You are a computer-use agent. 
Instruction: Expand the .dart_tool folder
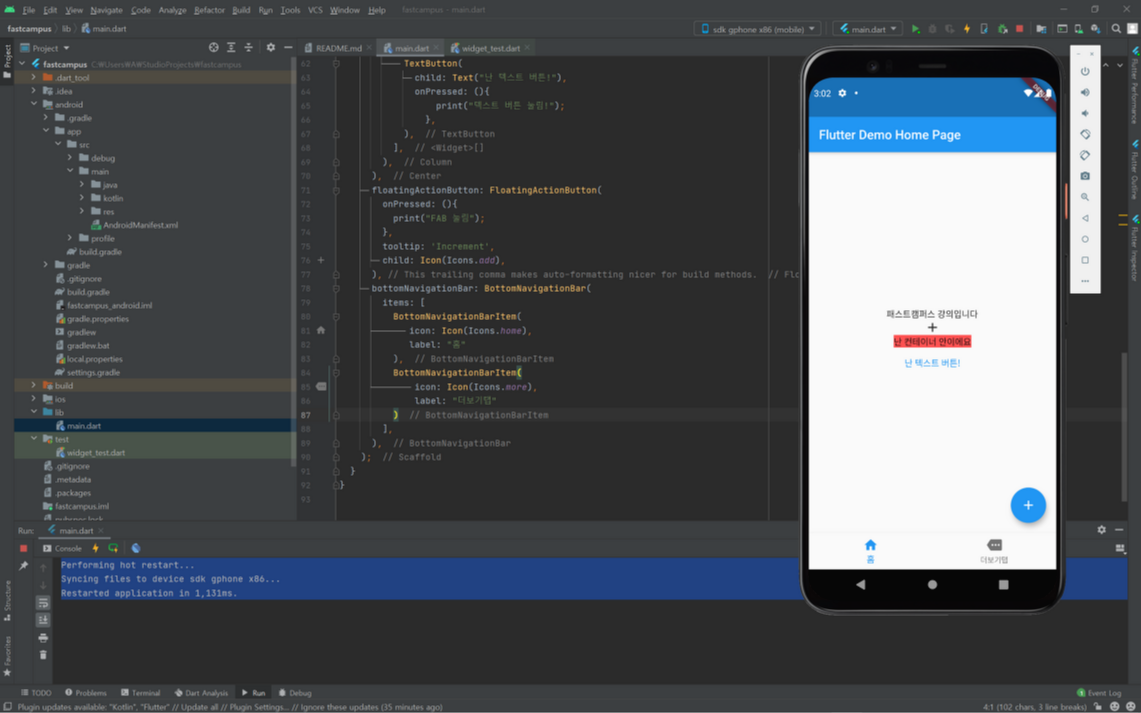(x=33, y=78)
